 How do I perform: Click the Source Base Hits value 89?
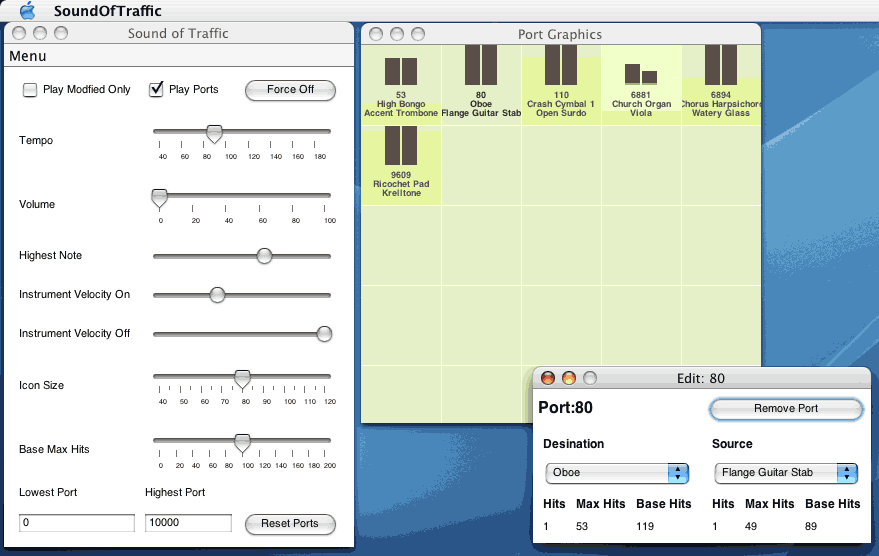[x=811, y=527]
